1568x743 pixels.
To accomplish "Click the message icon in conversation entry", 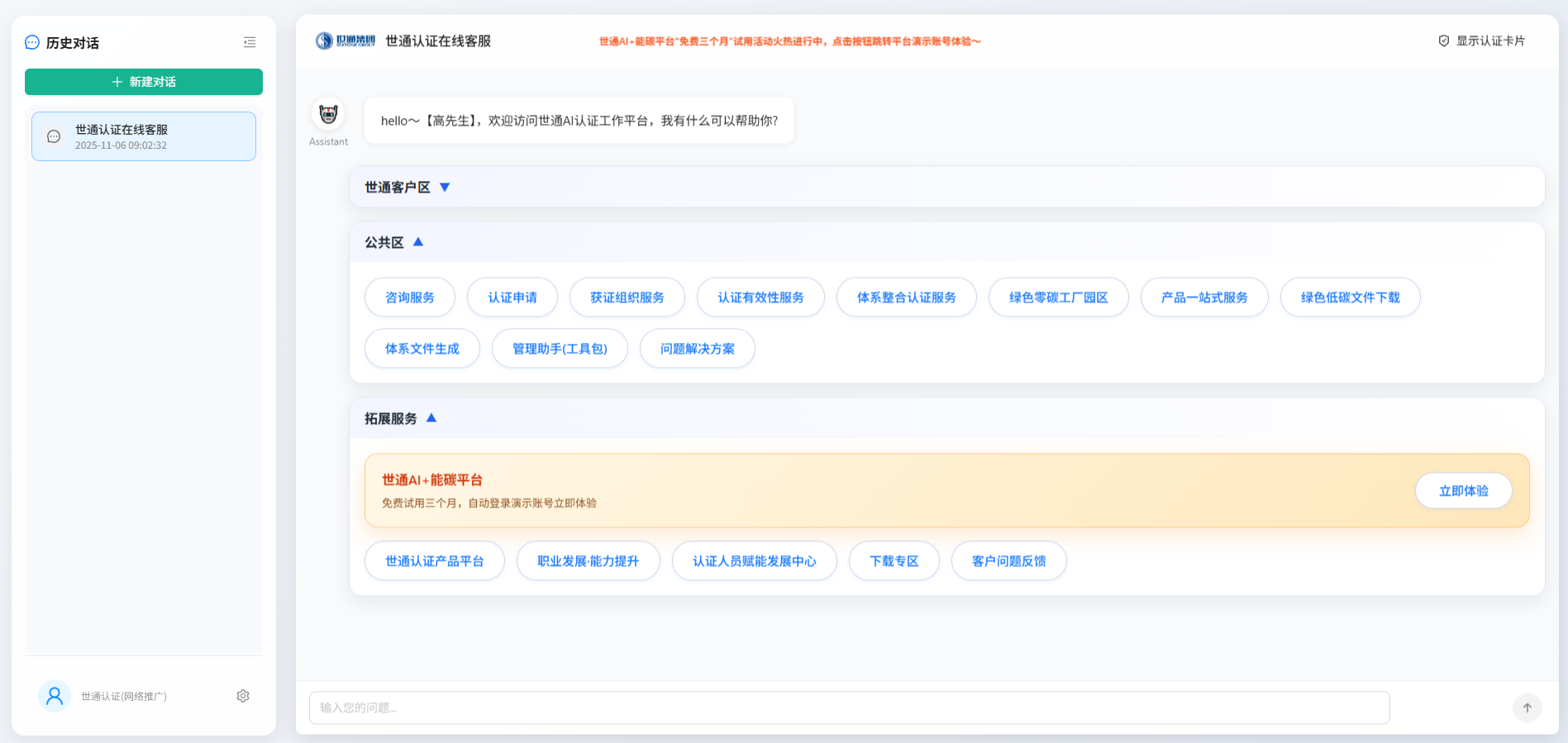I will tap(54, 136).
